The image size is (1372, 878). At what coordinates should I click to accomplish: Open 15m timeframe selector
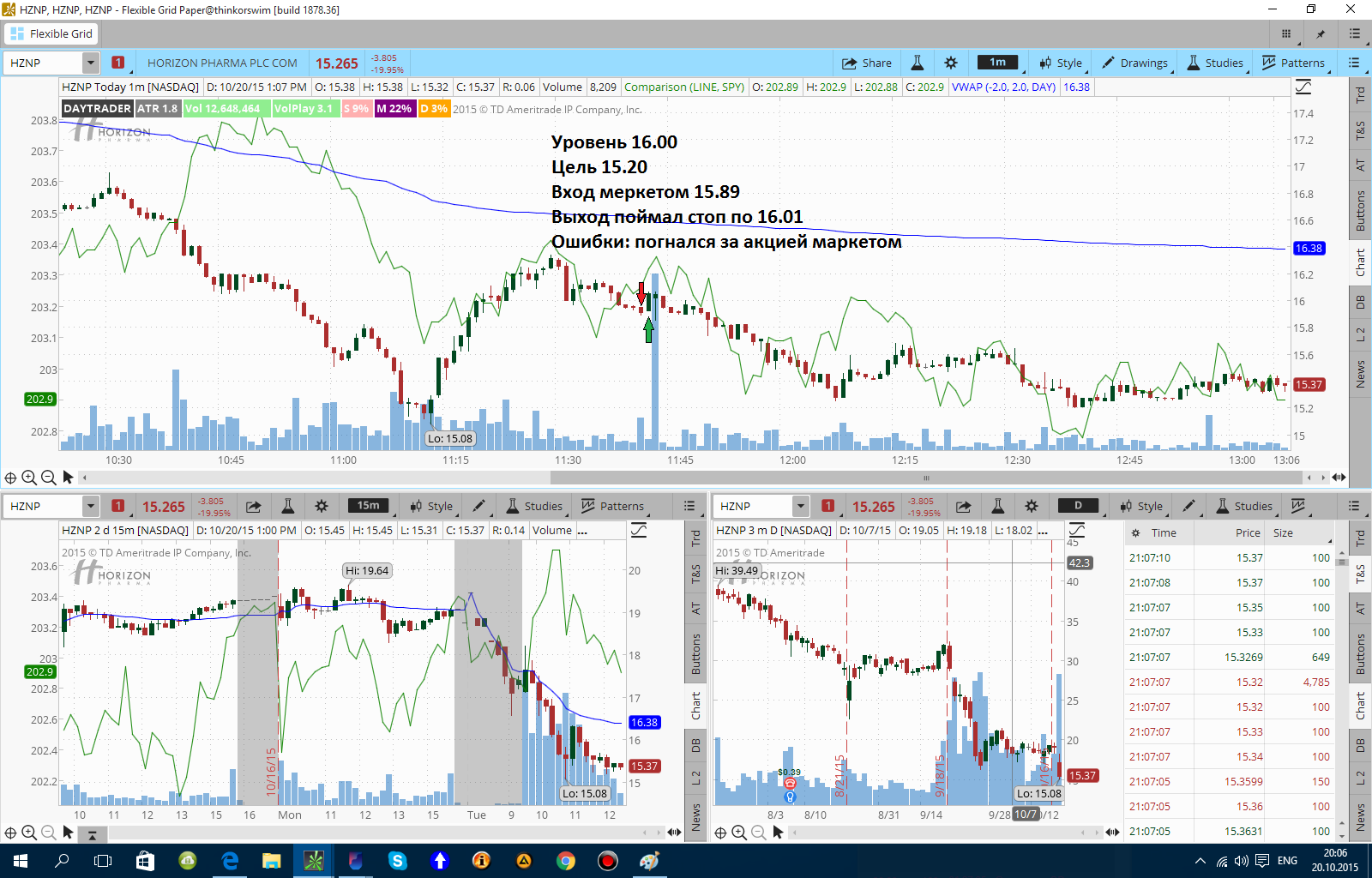tap(370, 506)
